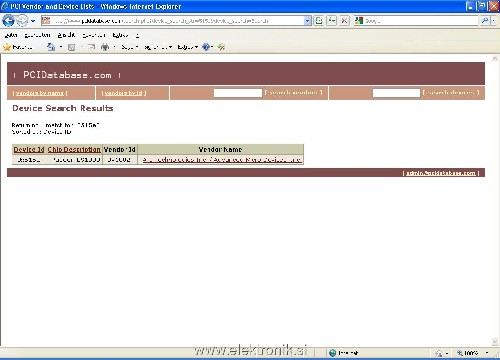Open the zoom level dropdown in status bar
The width and height of the screenshot is (500, 360).
coord(487,353)
